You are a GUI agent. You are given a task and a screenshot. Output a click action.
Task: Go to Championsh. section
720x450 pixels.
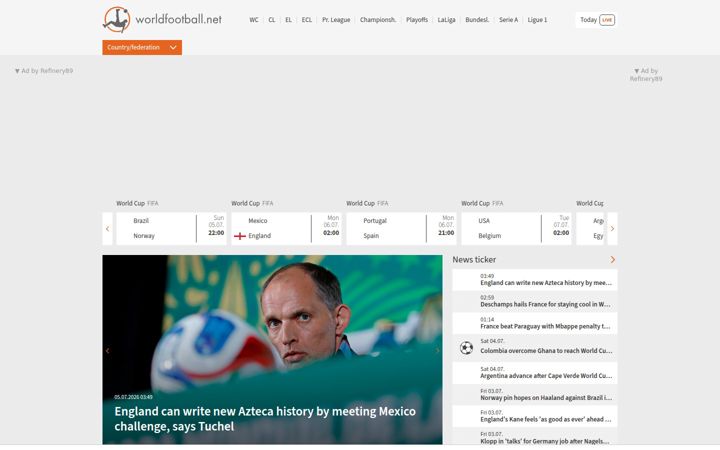(x=378, y=20)
